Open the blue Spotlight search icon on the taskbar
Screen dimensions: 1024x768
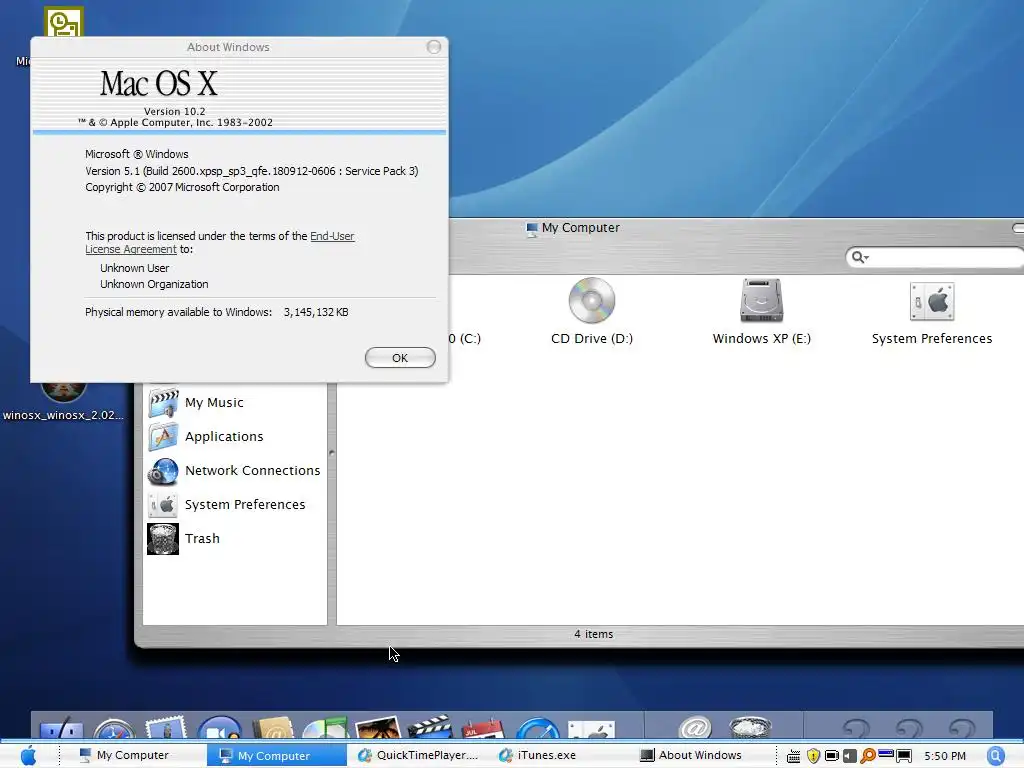(x=996, y=756)
